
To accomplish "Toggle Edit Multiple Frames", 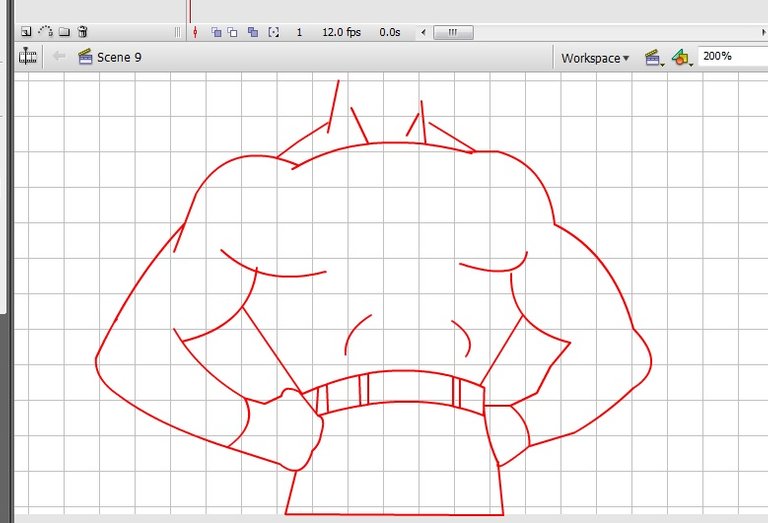I will click(x=253, y=32).
